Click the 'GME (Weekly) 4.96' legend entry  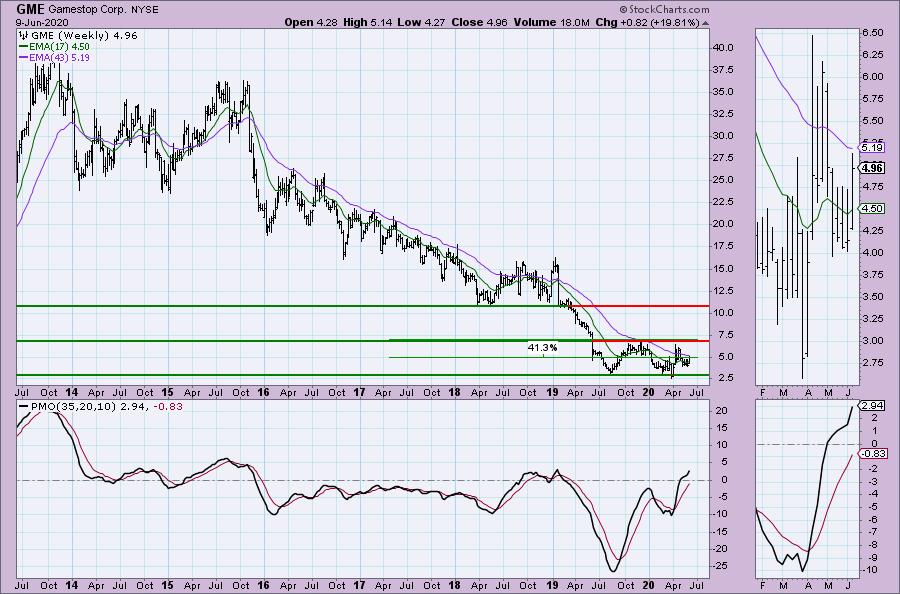coord(84,36)
